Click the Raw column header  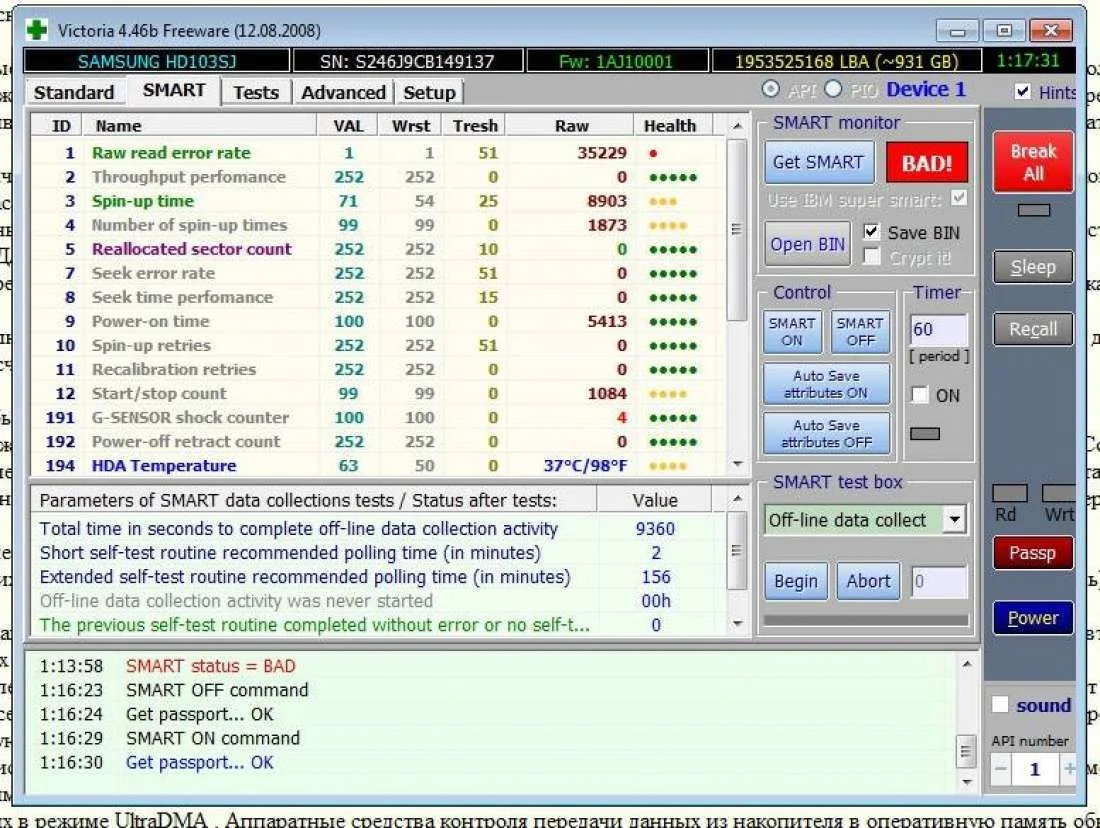[x=571, y=126]
